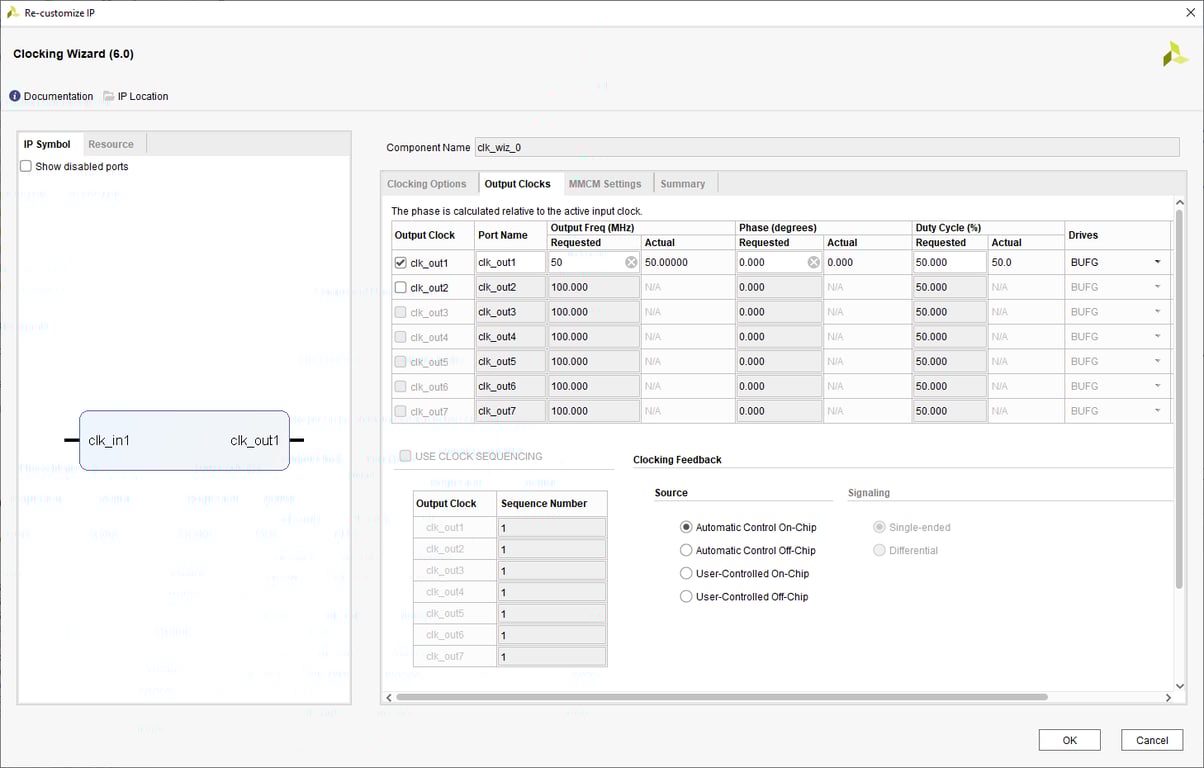
Task: Switch to the MMCM Settings tab
Action: (x=605, y=184)
